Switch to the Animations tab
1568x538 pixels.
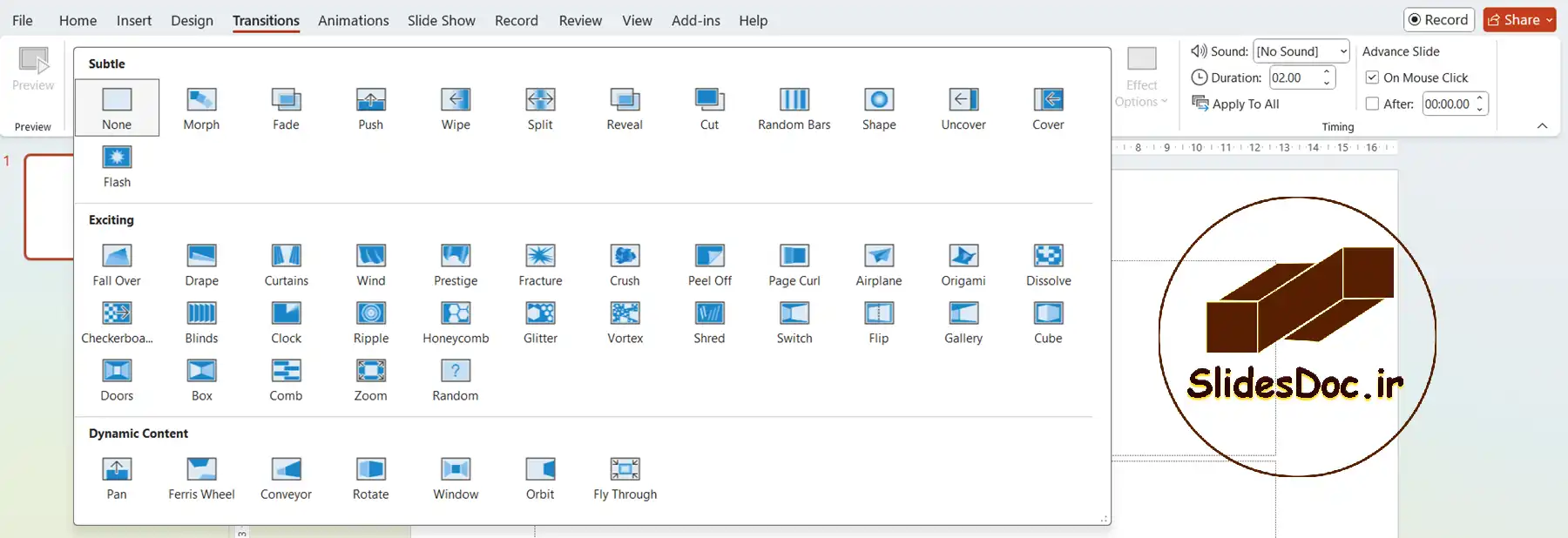click(353, 20)
